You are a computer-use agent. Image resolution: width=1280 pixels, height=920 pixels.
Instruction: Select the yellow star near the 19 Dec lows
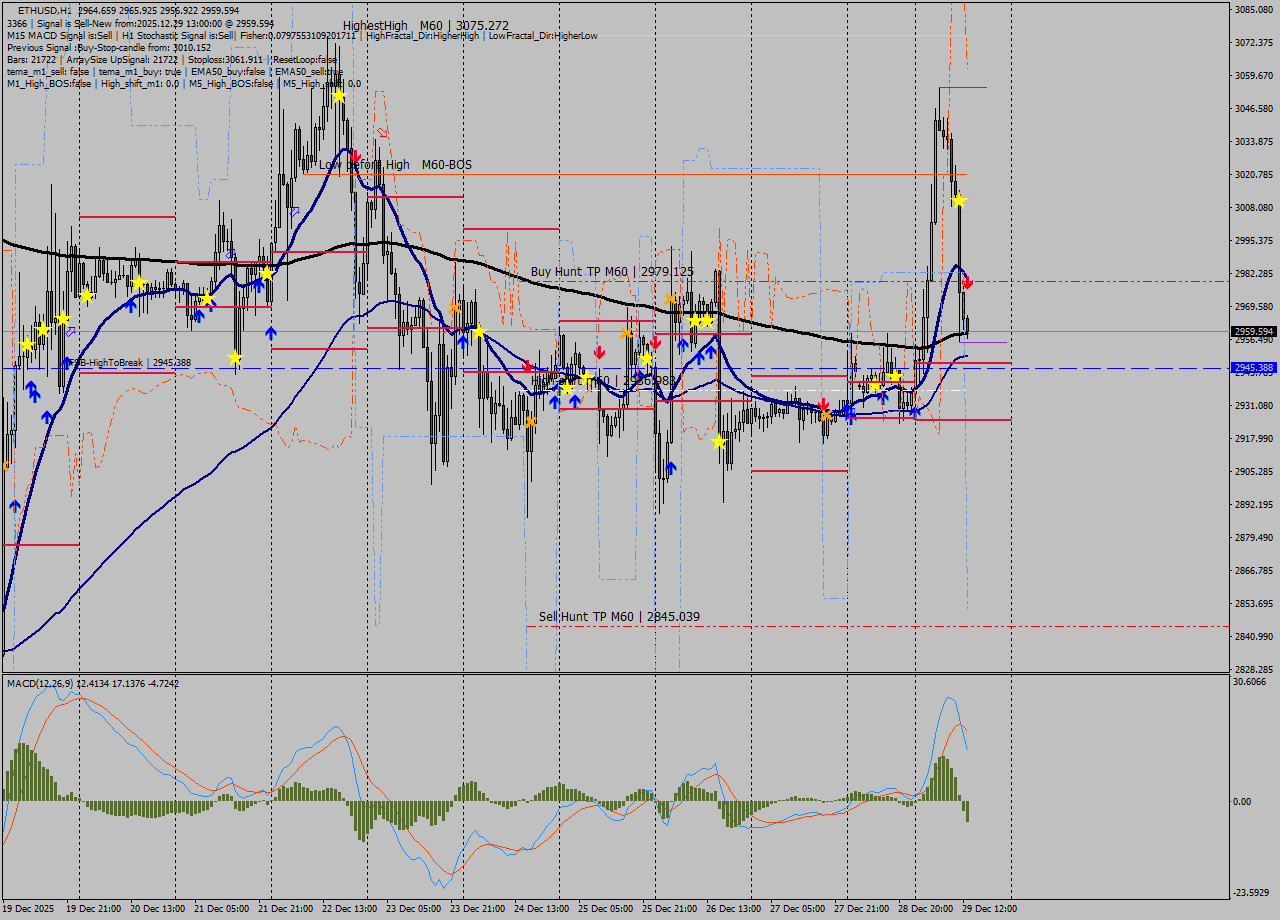point(26,345)
